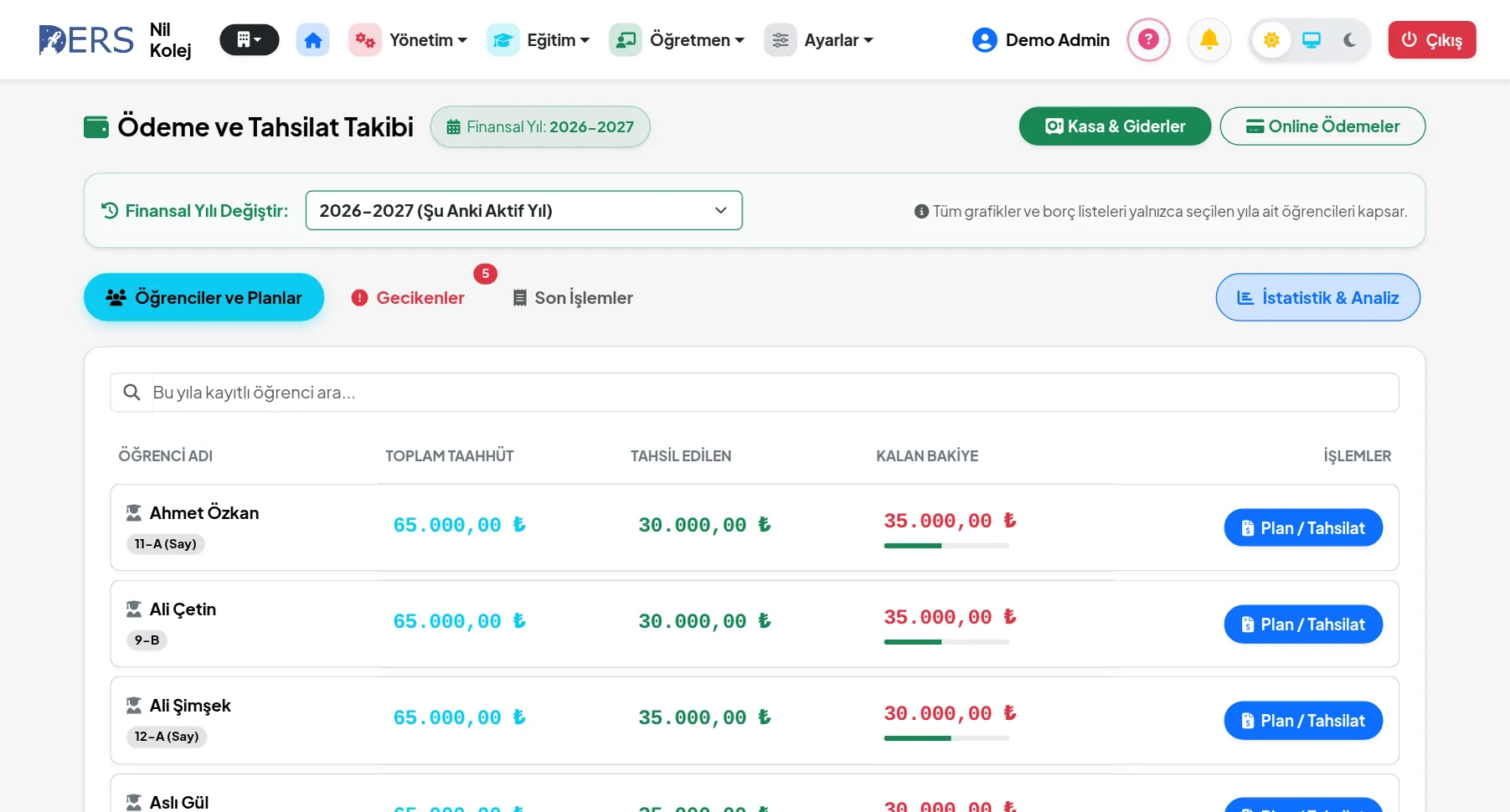Open notifications bell
The width and height of the screenshot is (1510, 812).
click(x=1209, y=39)
